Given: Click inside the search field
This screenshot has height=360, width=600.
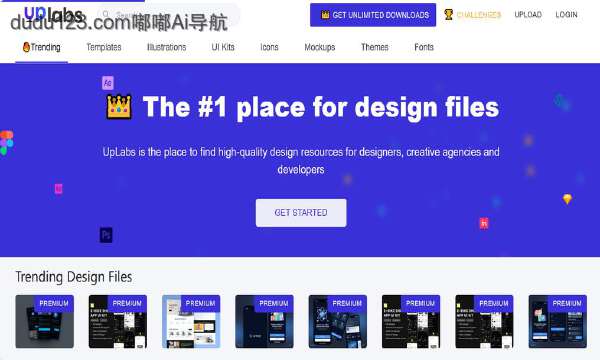Looking at the screenshot, I should (x=168, y=15).
